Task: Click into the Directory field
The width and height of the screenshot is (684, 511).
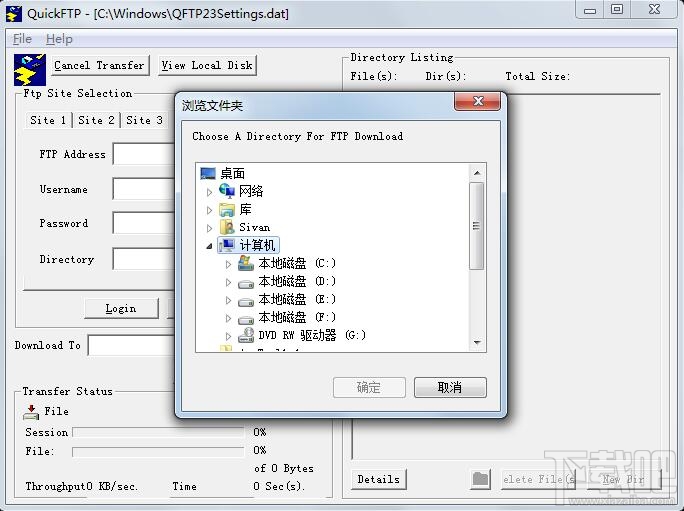Action: point(144,259)
